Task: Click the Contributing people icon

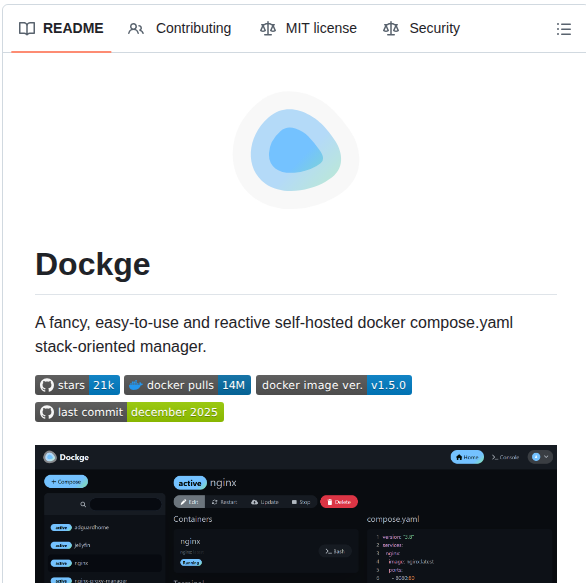Action: tap(136, 28)
